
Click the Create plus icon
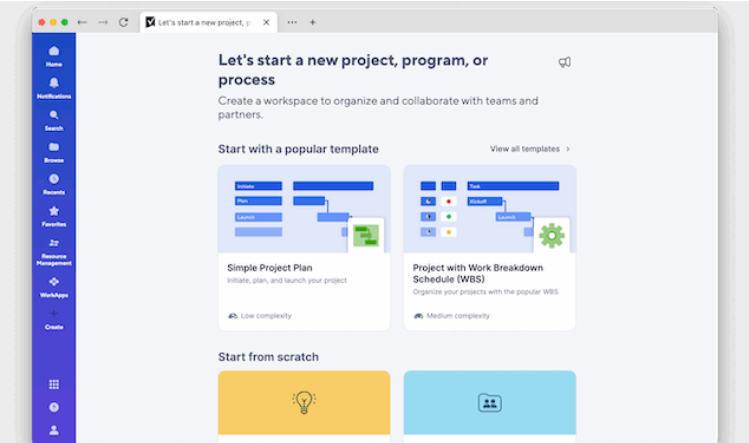pyautogui.click(x=54, y=316)
